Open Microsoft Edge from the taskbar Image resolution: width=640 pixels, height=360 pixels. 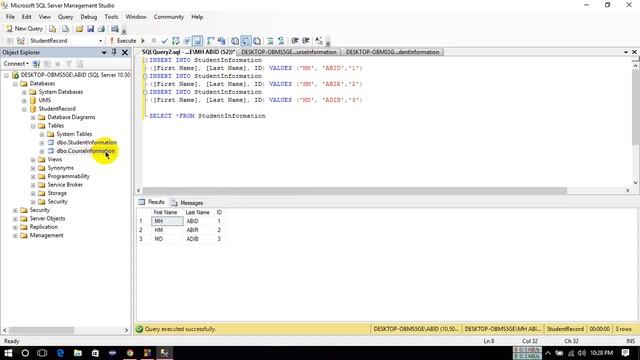point(60,353)
